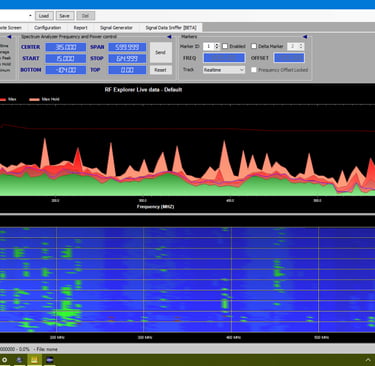
Task: Click the circular Cortana taskbar icon
Action: (5, 360)
